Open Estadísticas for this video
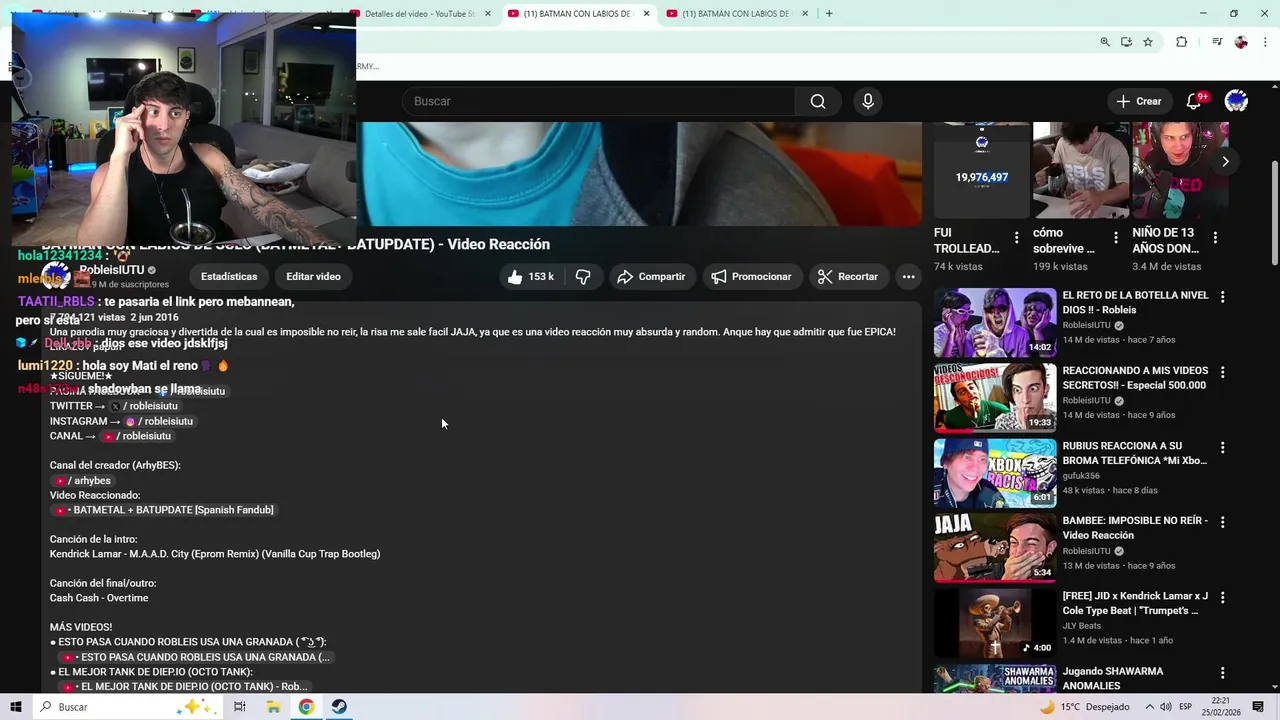The width and height of the screenshot is (1280, 720). point(229,277)
